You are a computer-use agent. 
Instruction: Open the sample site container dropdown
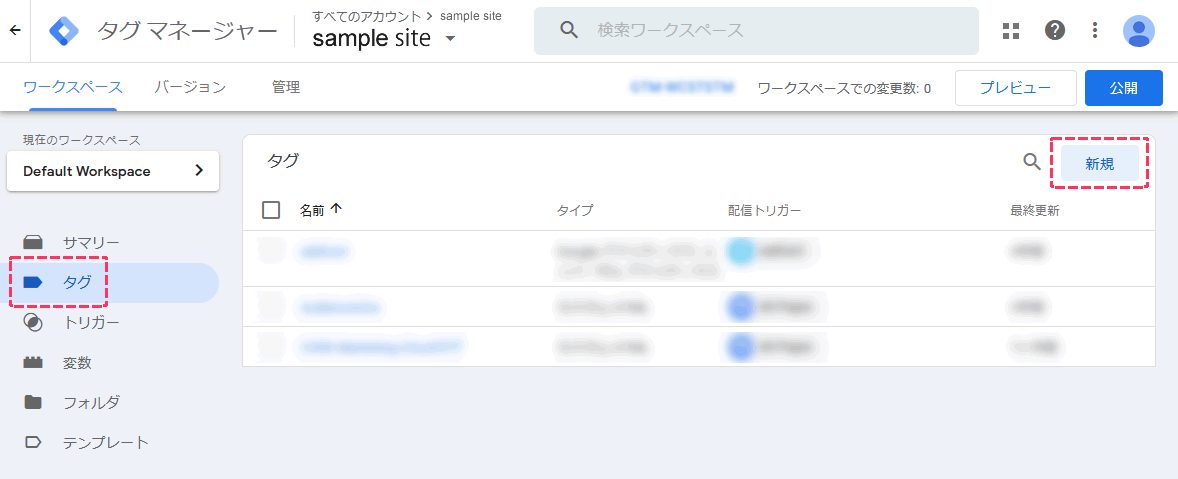[385, 38]
